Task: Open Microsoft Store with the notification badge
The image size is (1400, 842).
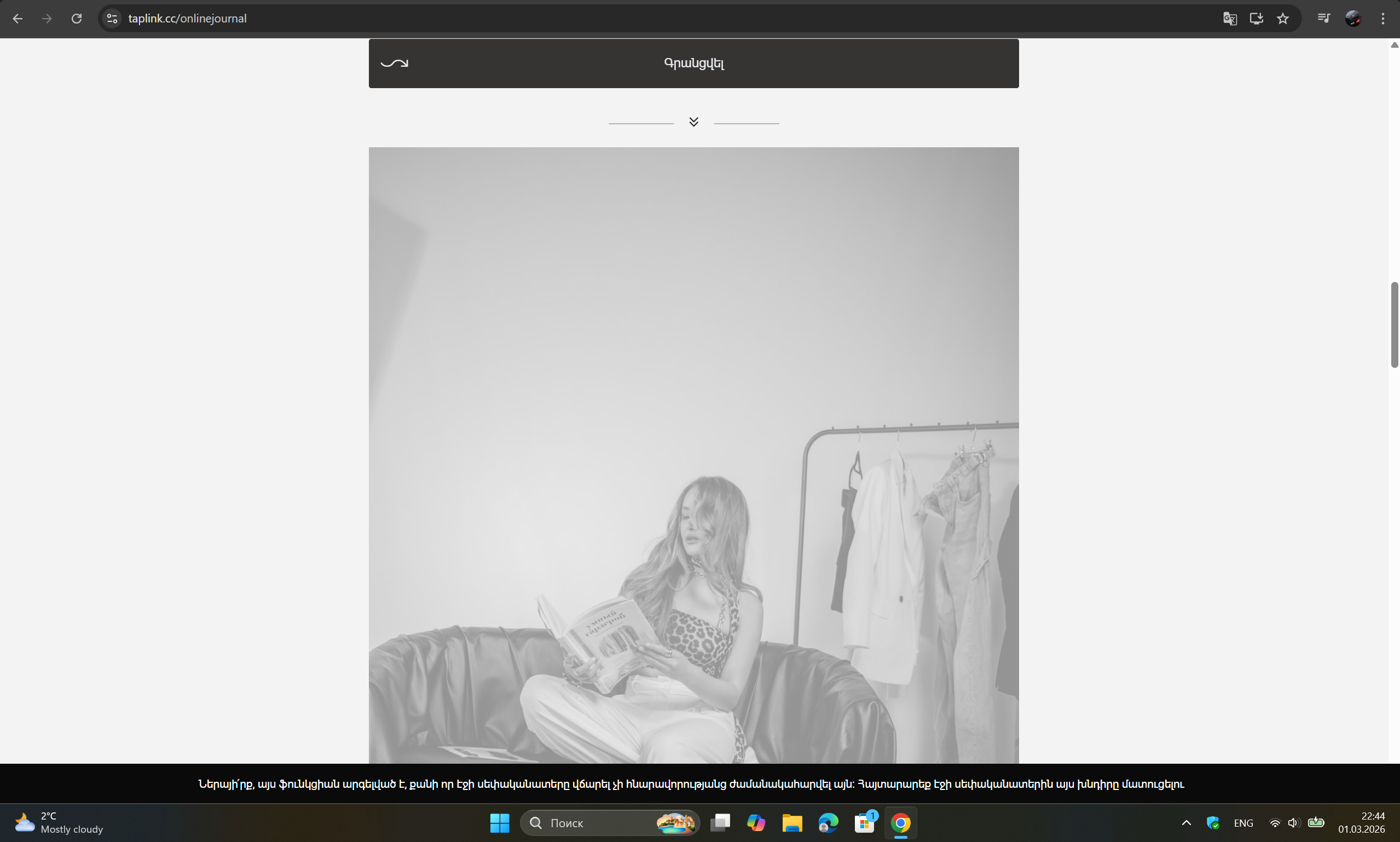Action: point(865,823)
